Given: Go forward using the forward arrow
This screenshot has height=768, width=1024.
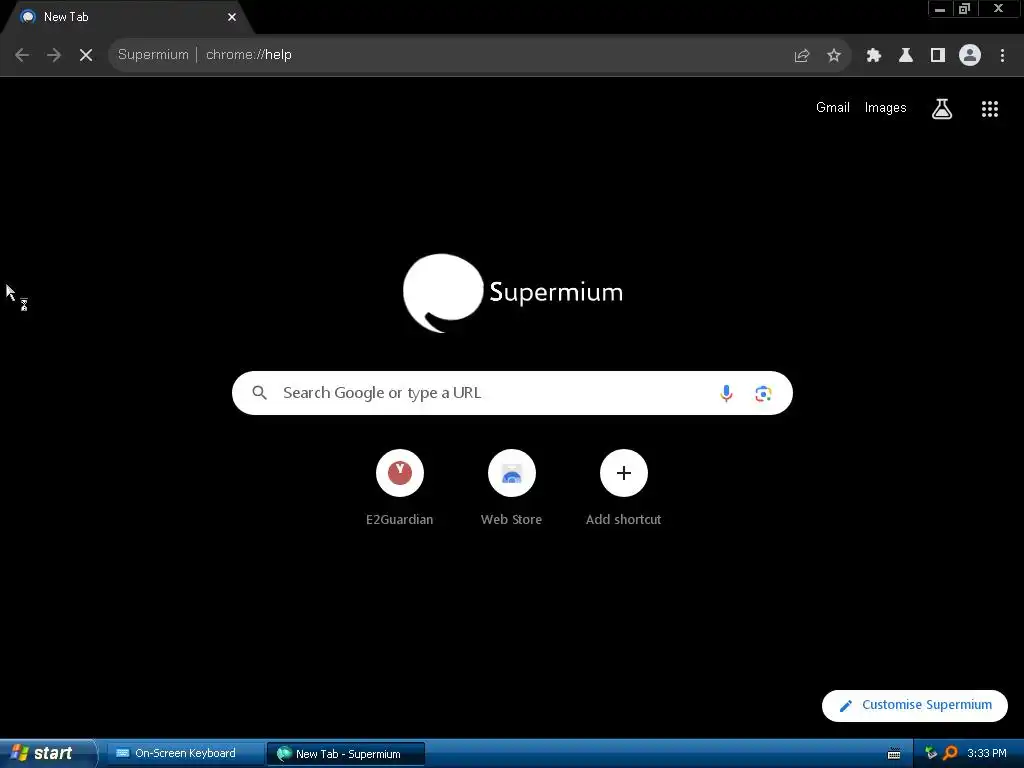Looking at the screenshot, I should [54, 55].
